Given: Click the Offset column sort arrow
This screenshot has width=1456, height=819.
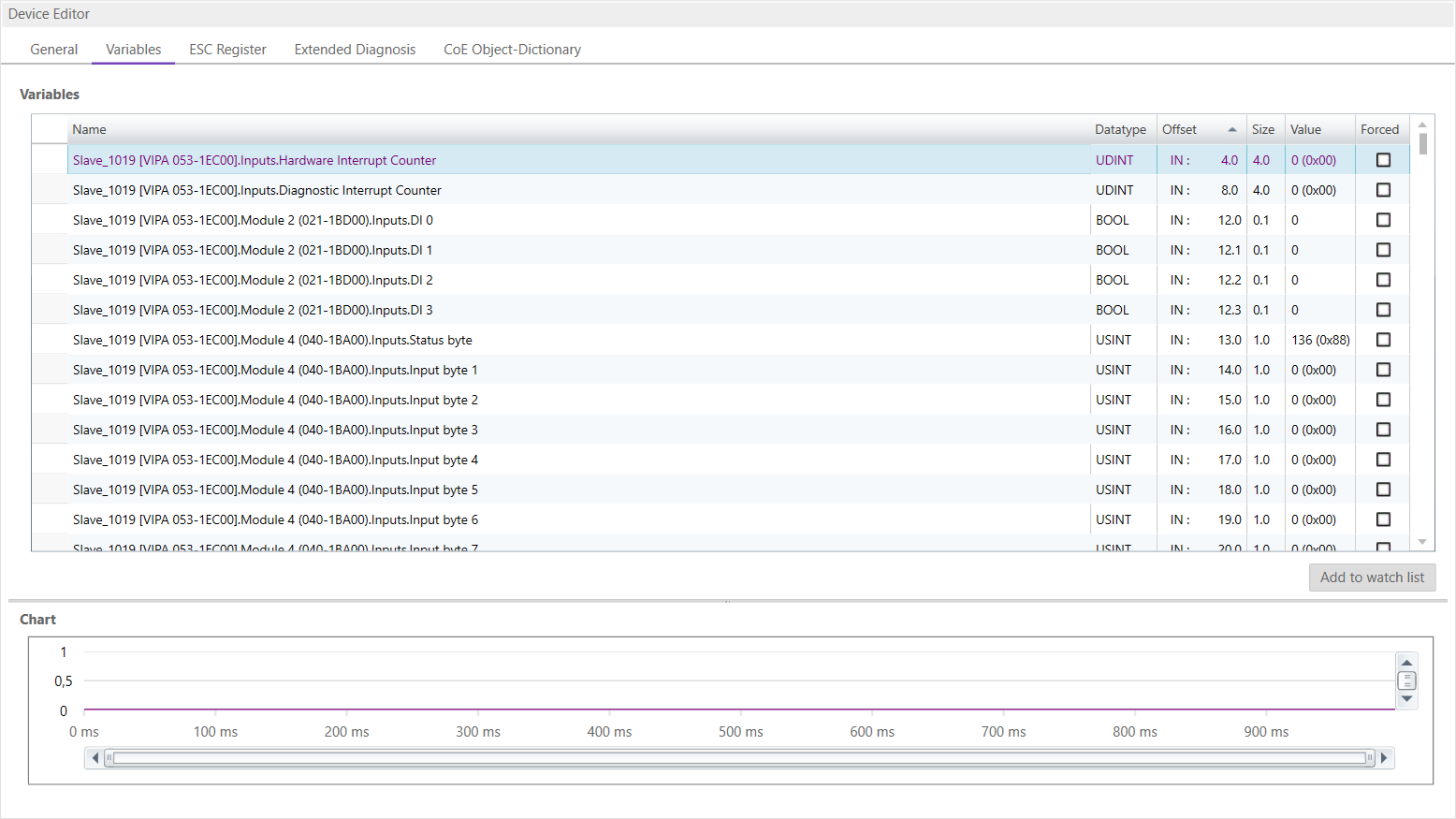Looking at the screenshot, I should [1231, 130].
